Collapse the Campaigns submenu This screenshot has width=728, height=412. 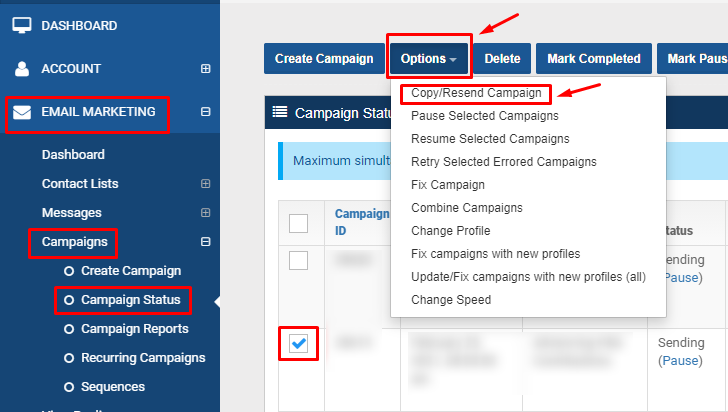click(x=205, y=242)
